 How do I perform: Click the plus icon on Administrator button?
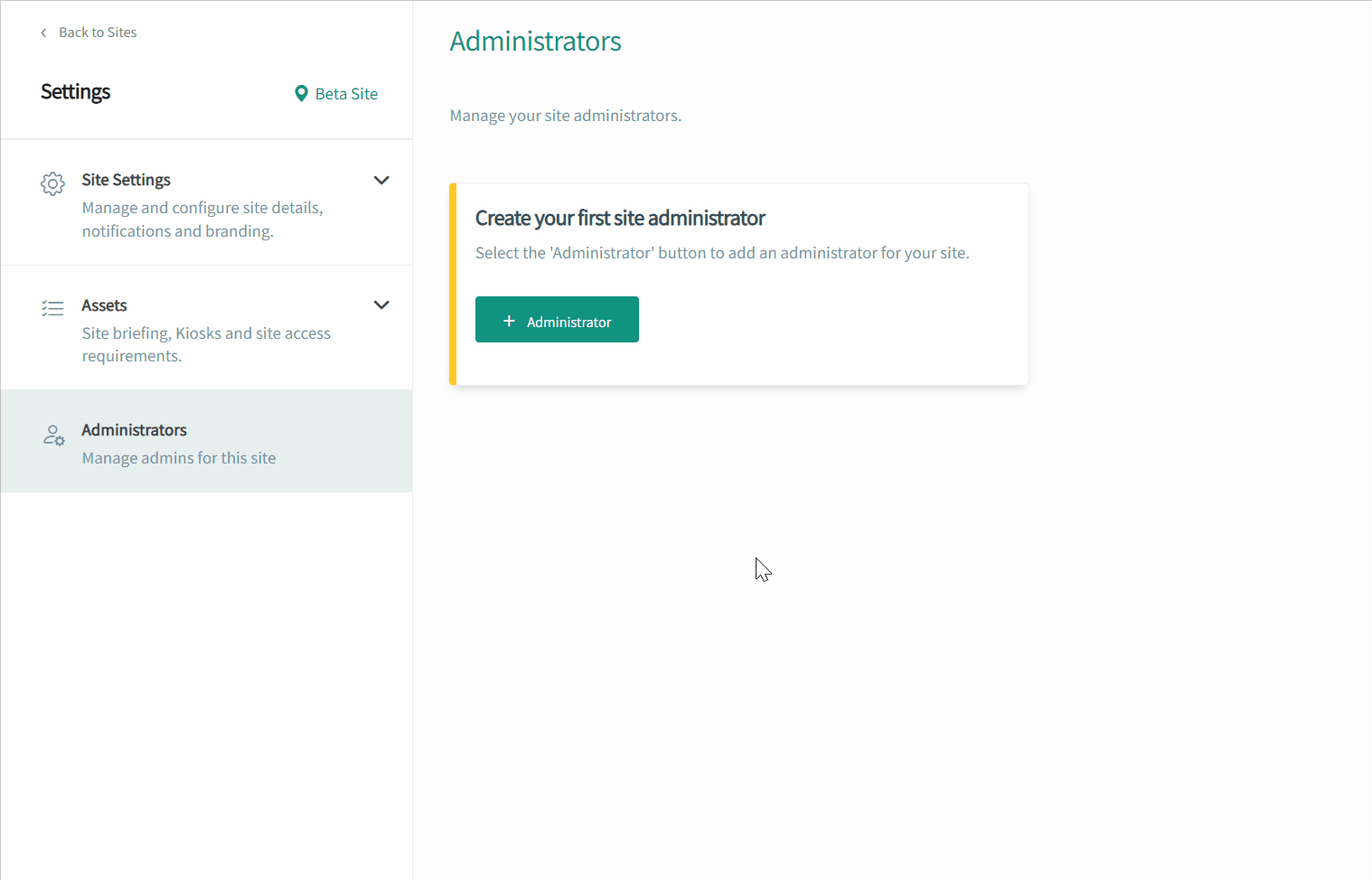(x=509, y=321)
